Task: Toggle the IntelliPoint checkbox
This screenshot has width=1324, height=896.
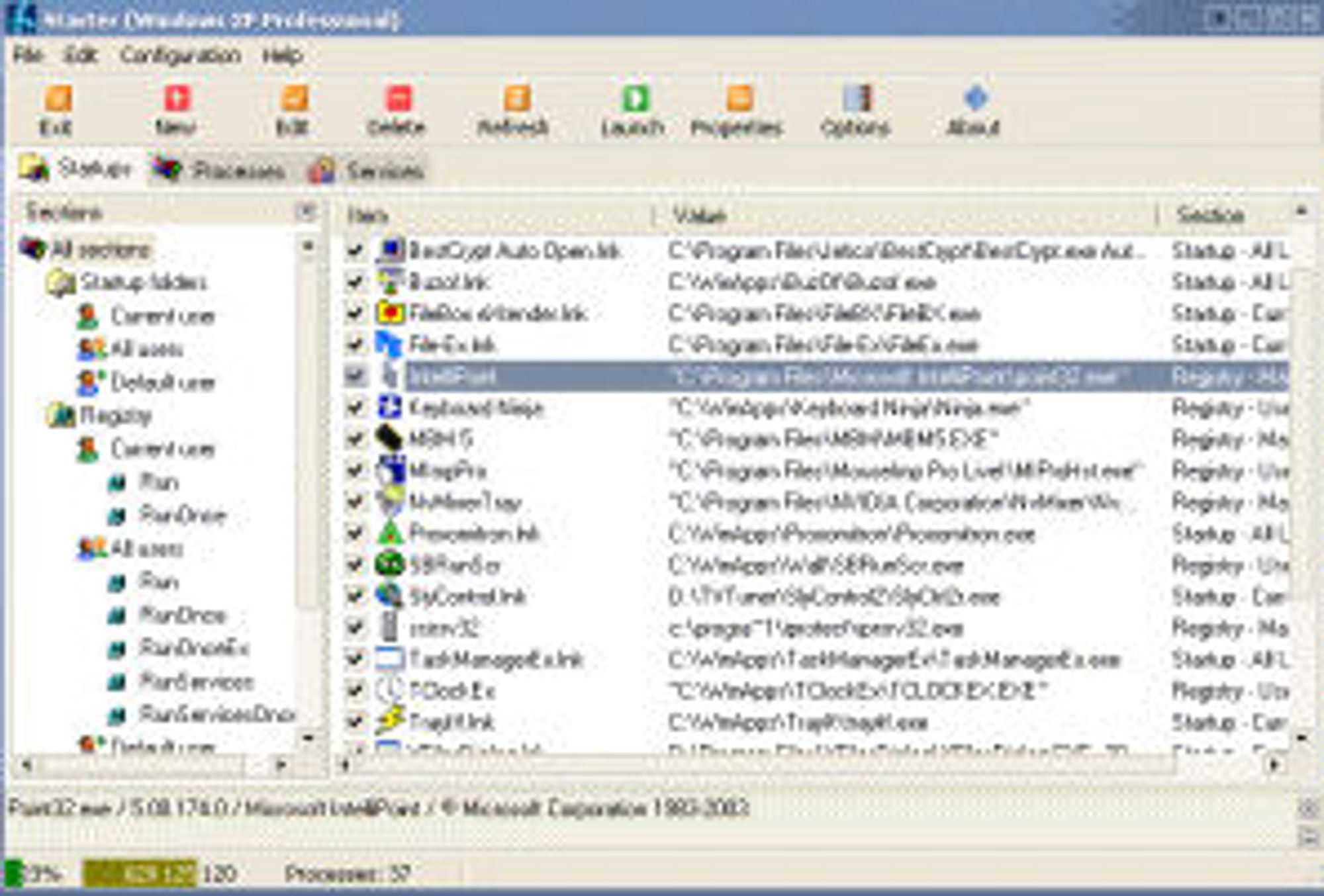Action: [x=355, y=376]
